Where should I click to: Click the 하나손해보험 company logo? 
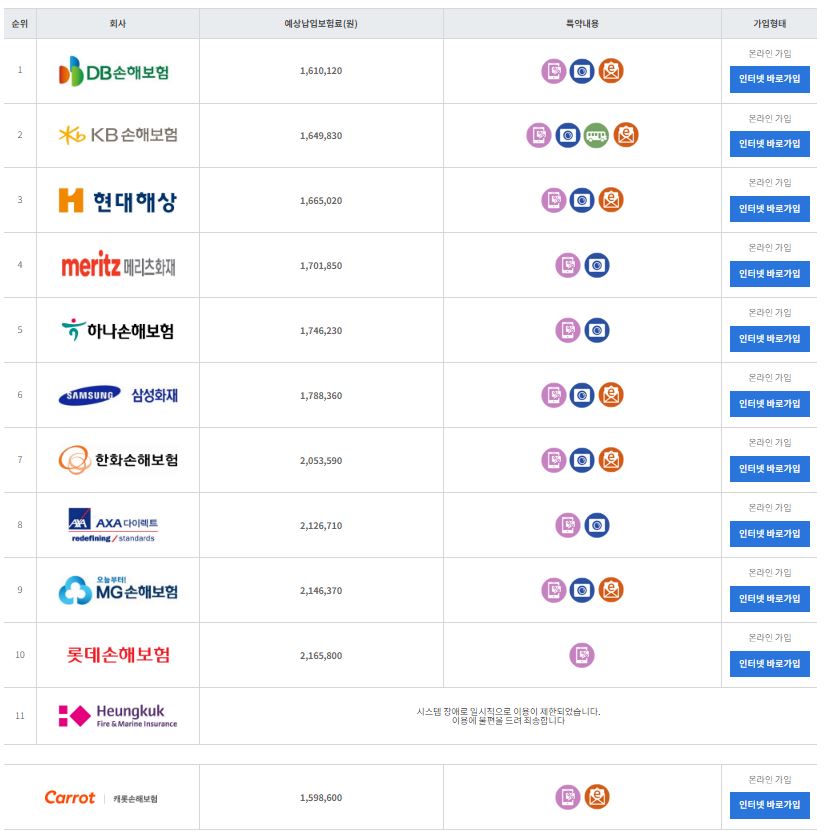click(118, 330)
